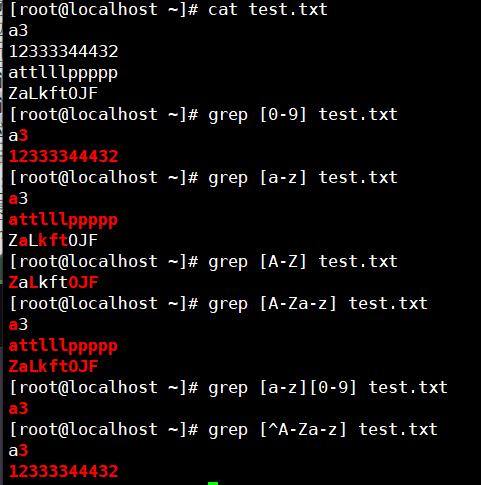Click the 'grep [a-z][0-9] test.txt' command

(x=328, y=388)
